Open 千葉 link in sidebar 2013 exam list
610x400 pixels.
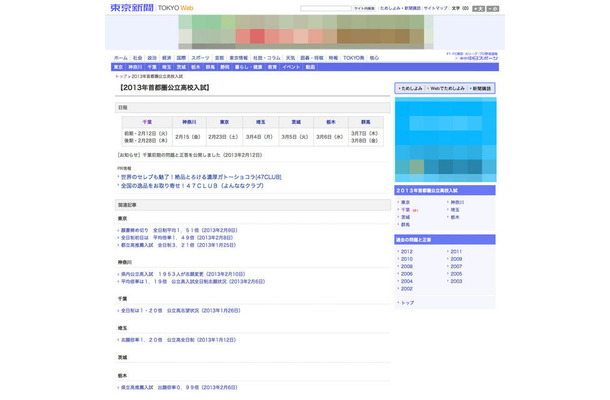pyautogui.click(x=405, y=210)
